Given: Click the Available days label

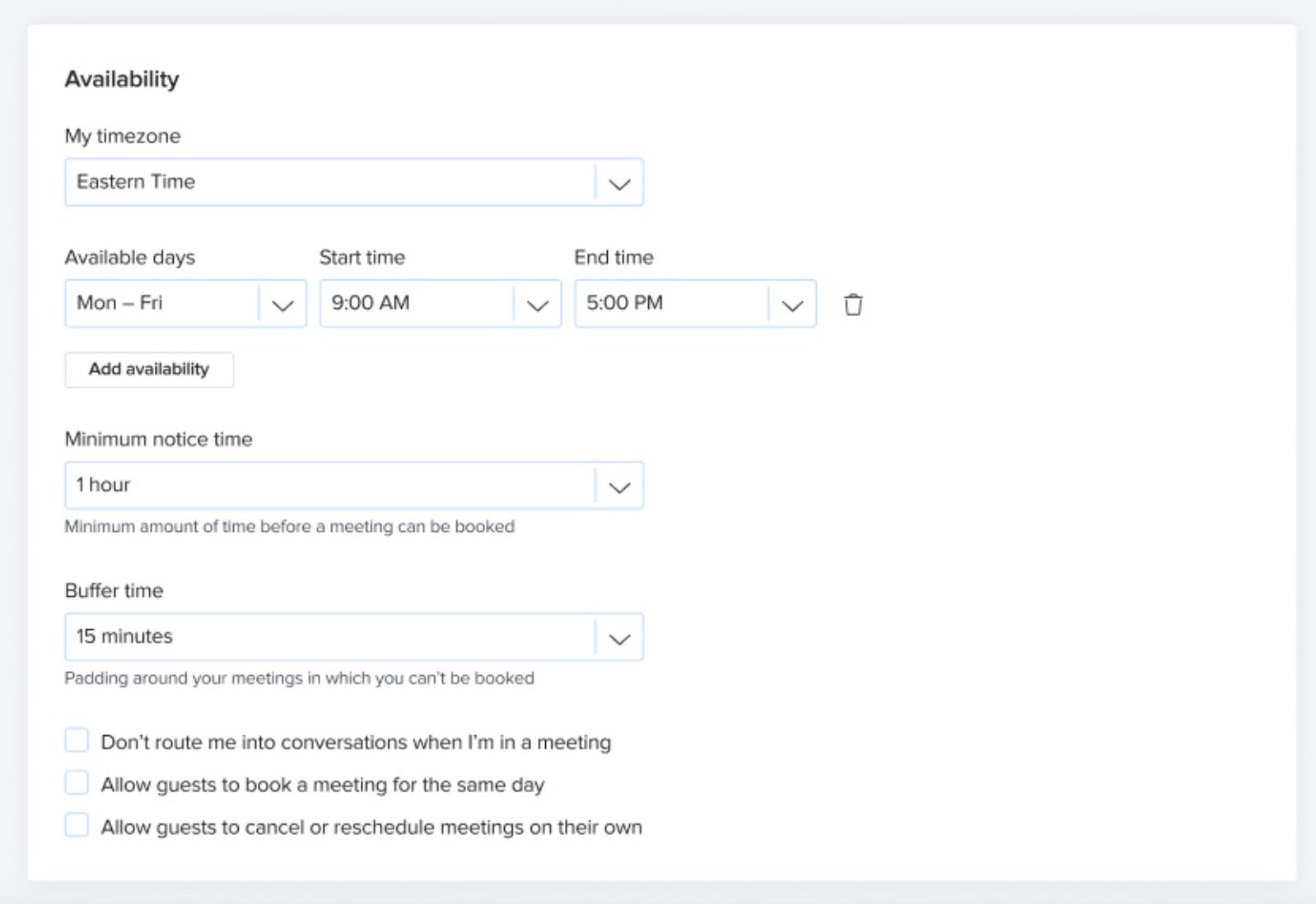Looking at the screenshot, I should [130, 258].
